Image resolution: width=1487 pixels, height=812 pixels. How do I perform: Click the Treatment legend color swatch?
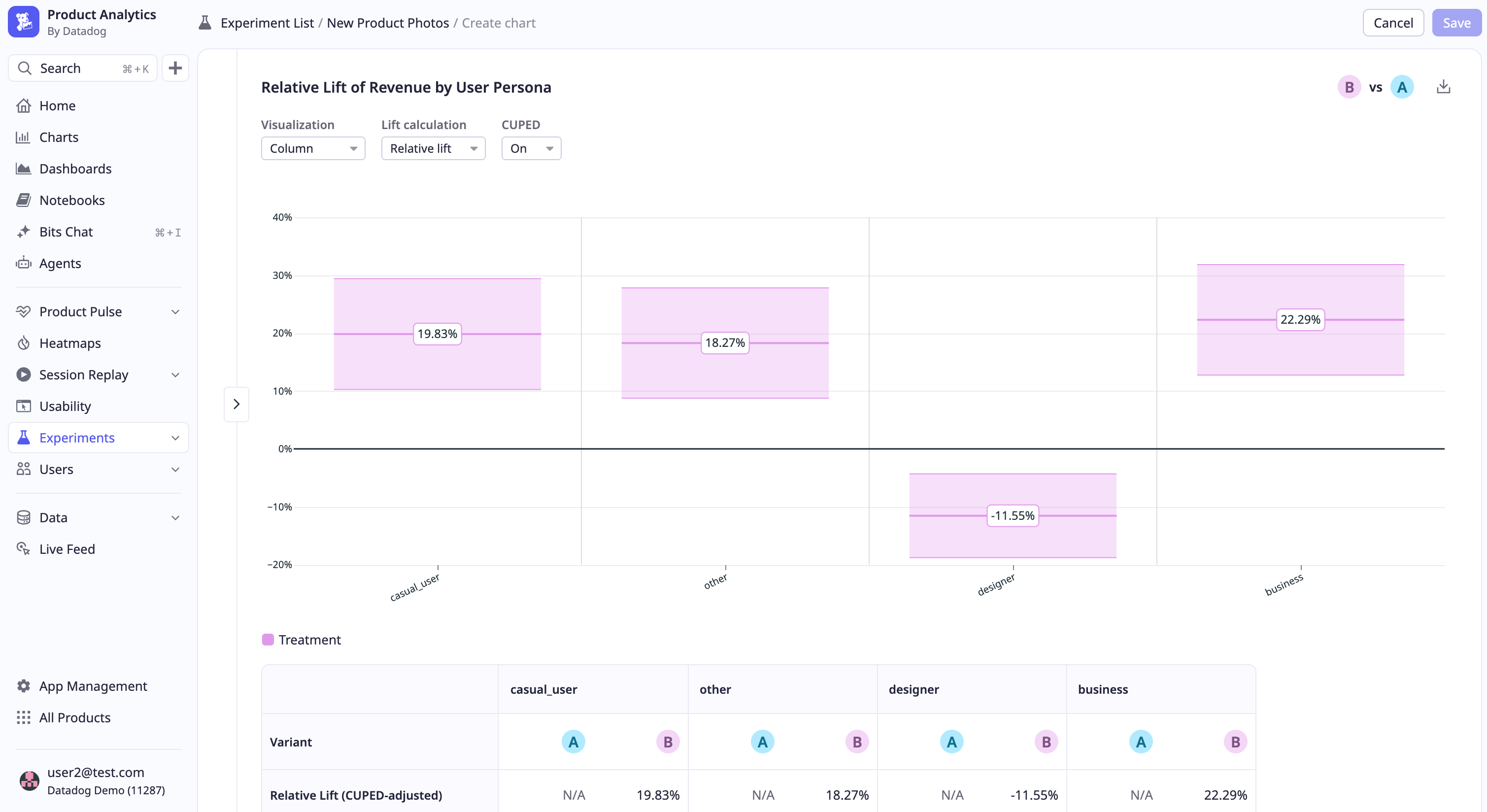click(x=268, y=640)
